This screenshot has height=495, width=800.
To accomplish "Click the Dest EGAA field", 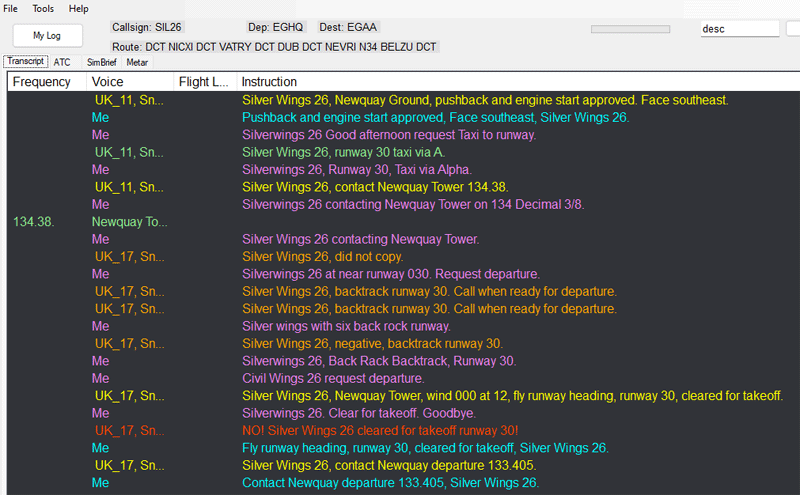I will pos(347,27).
